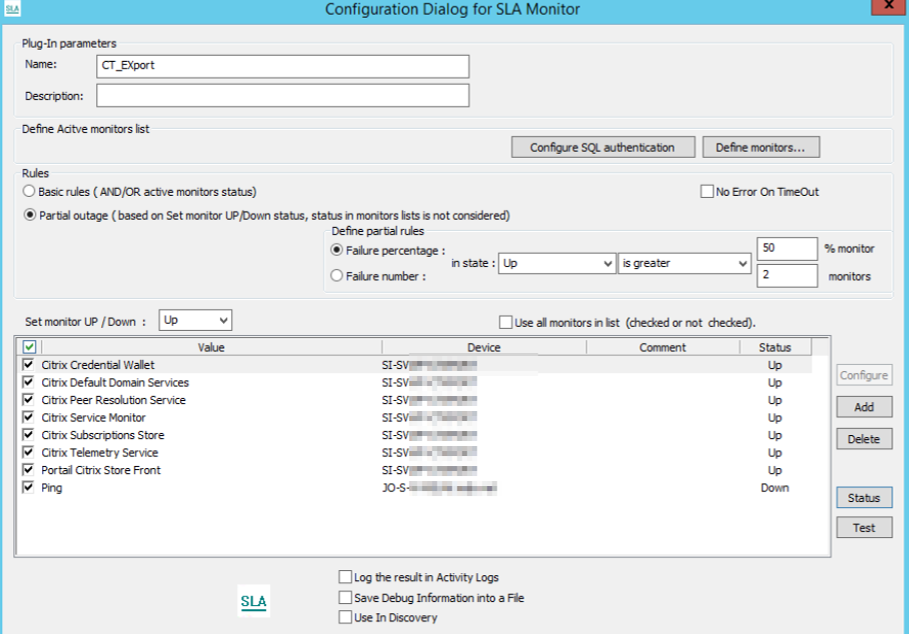Enable No Error On TimeOut checkbox

tap(707, 191)
